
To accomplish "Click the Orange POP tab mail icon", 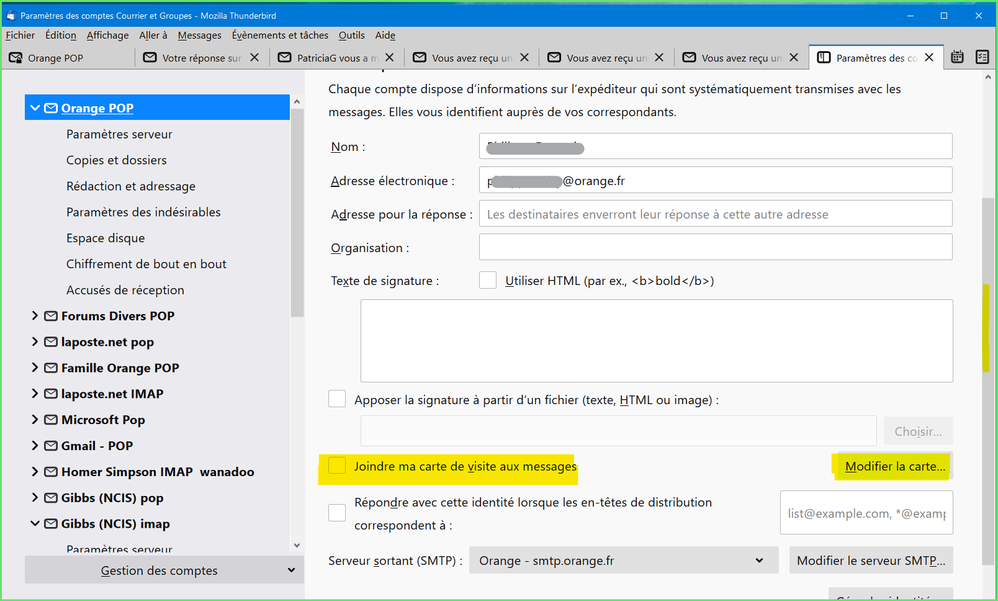I will click(15, 58).
